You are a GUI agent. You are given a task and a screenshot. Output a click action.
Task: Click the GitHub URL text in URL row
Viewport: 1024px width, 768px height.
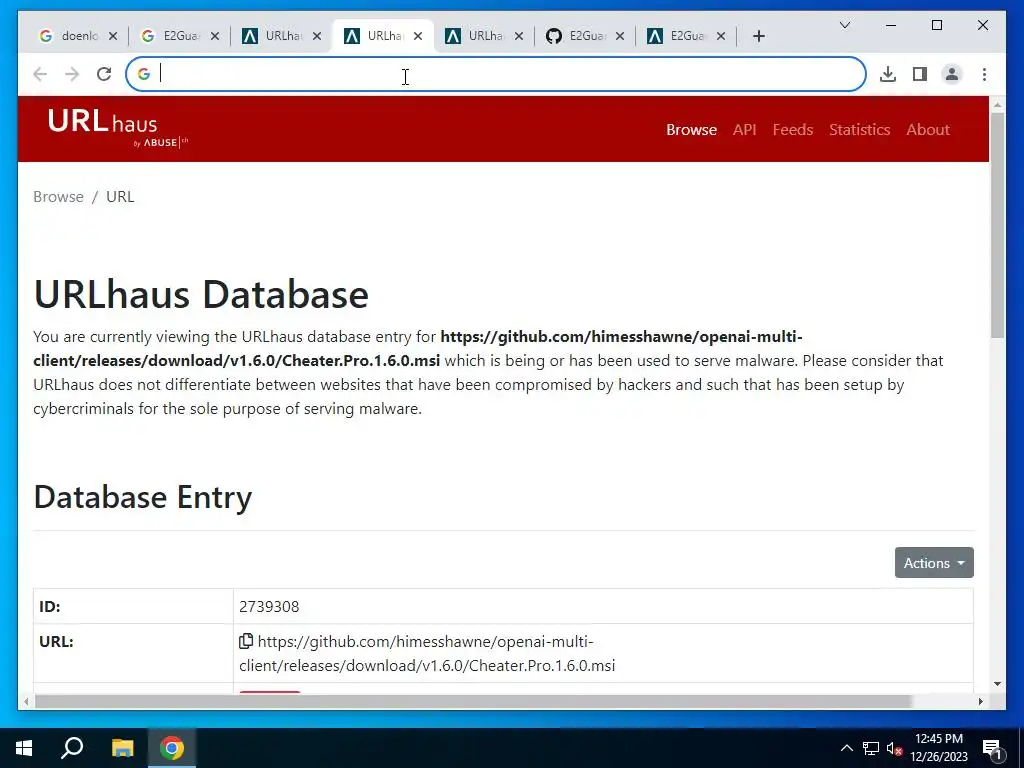coord(427,653)
